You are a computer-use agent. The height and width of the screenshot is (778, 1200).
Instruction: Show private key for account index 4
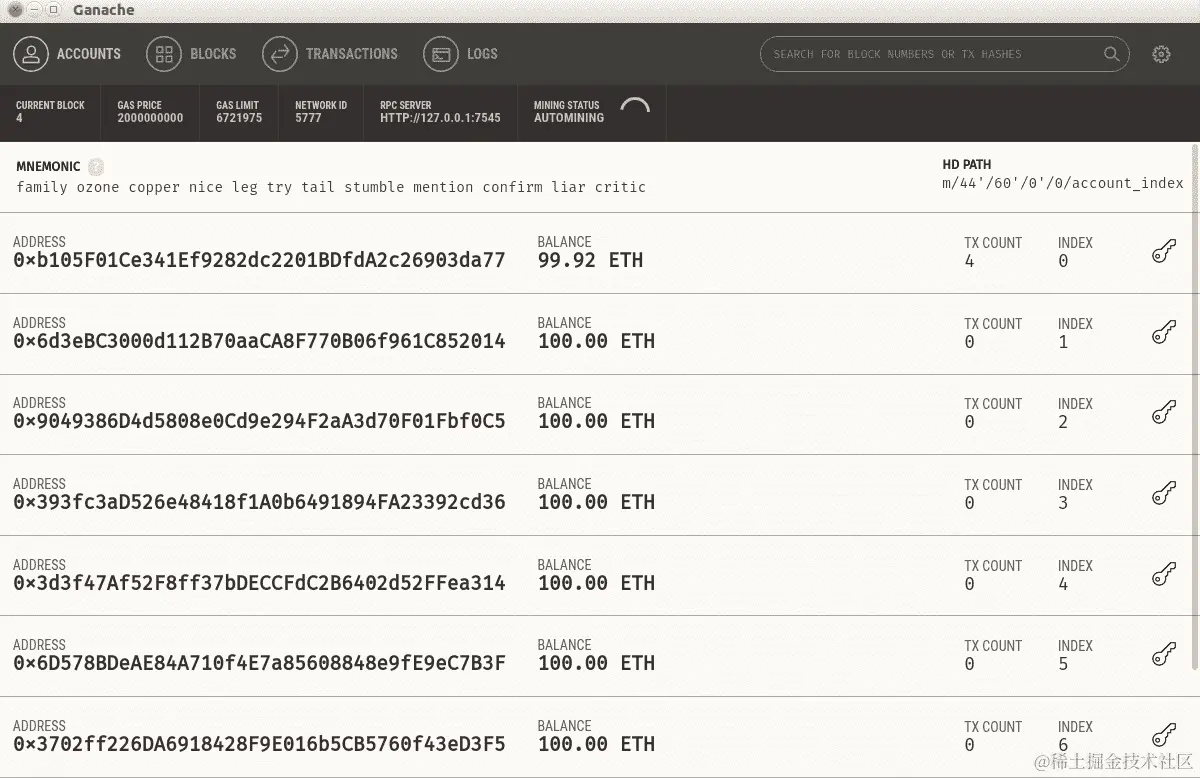point(1163,575)
